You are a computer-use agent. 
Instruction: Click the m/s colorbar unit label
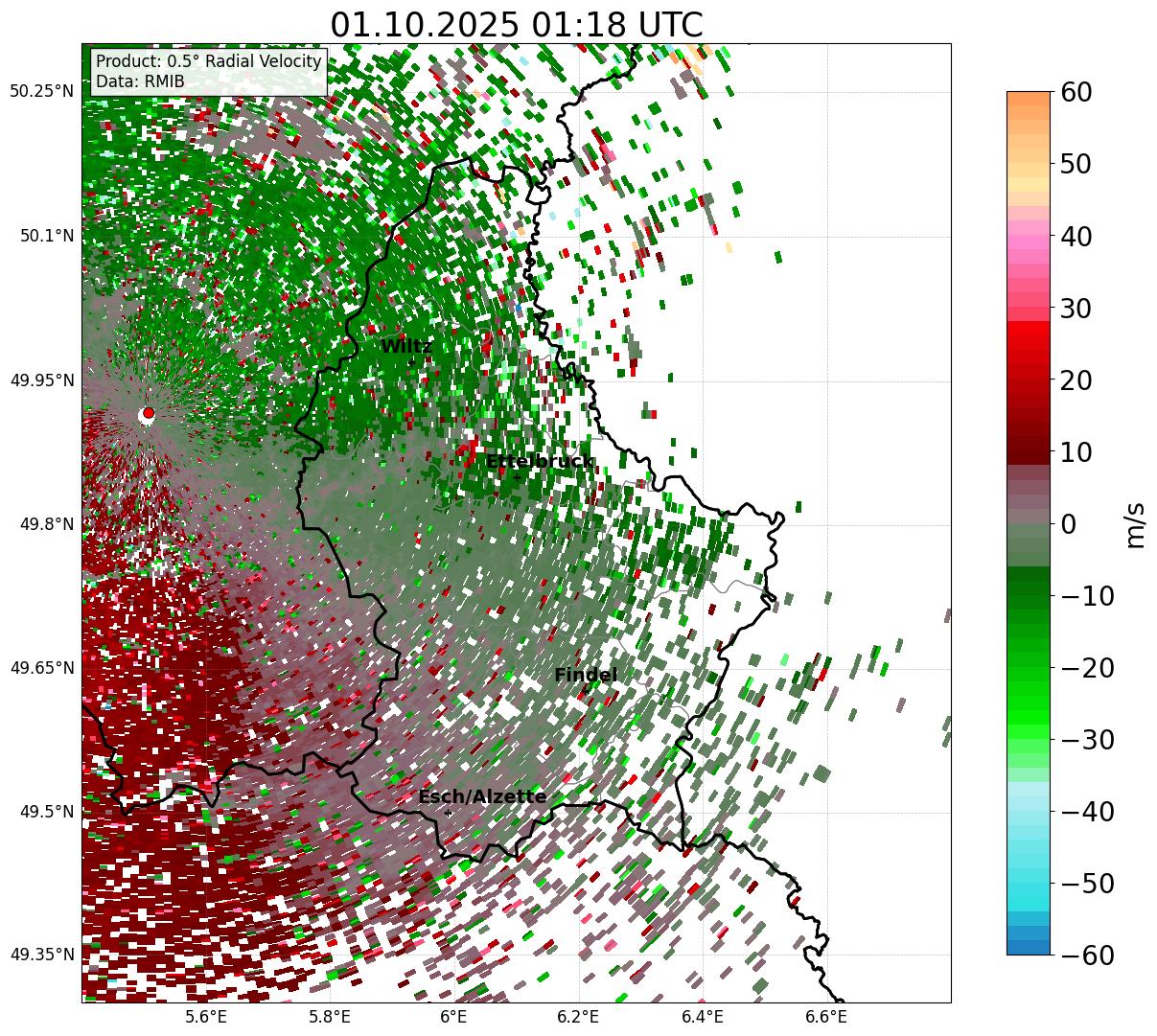[1135, 524]
